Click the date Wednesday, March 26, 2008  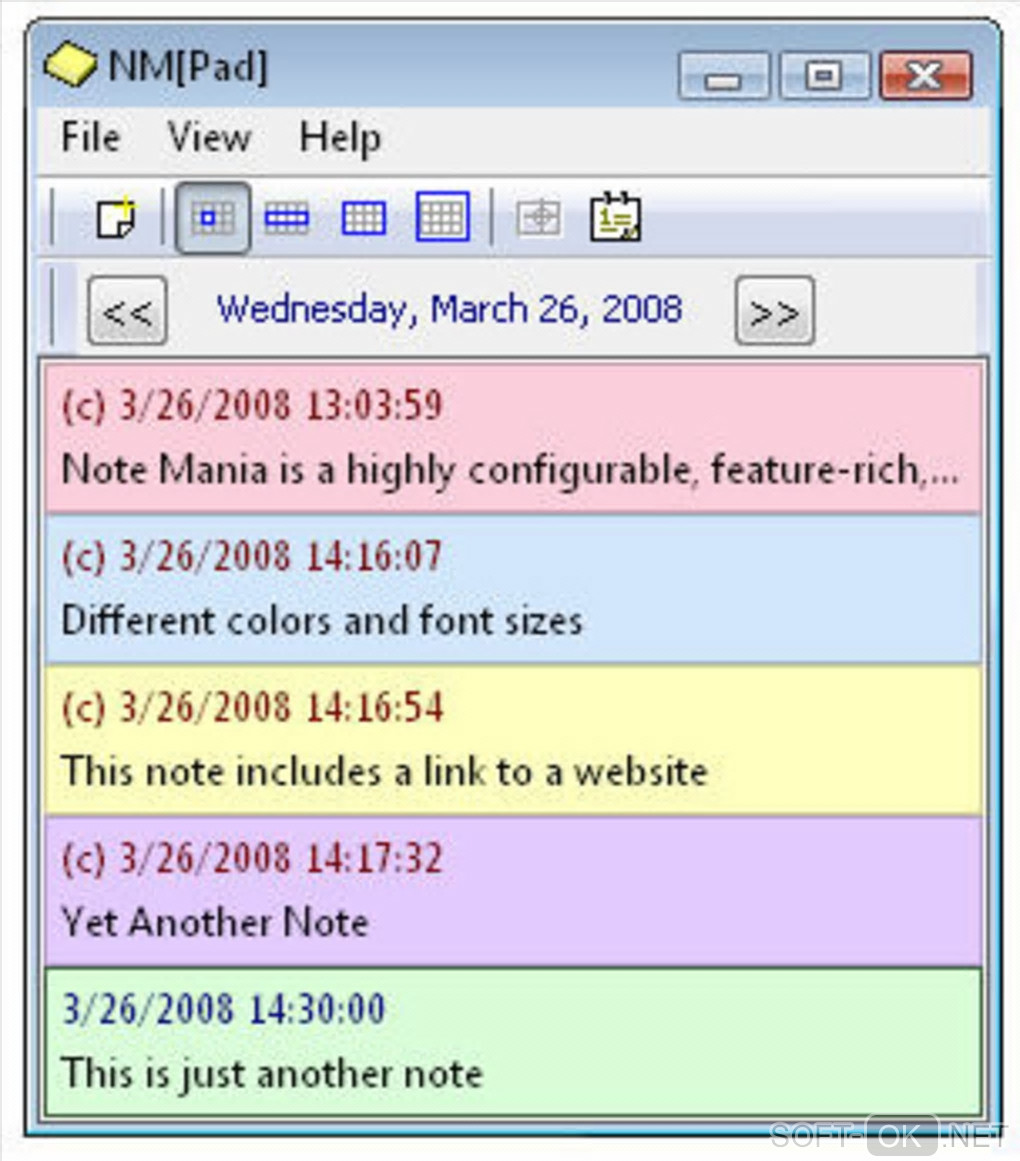pos(449,310)
